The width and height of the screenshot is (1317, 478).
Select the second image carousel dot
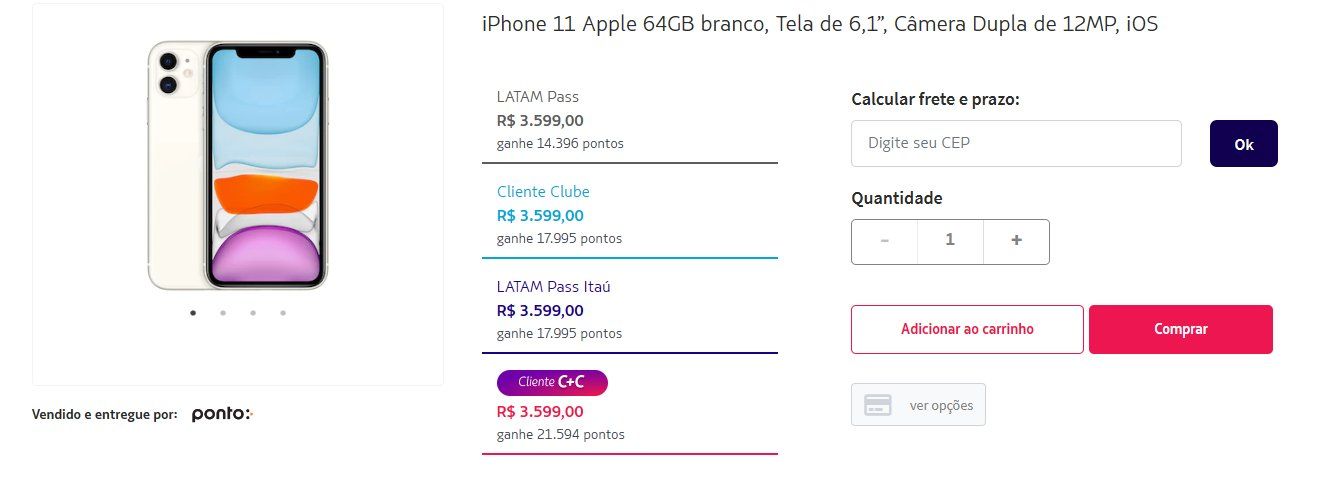click(222, 312)
